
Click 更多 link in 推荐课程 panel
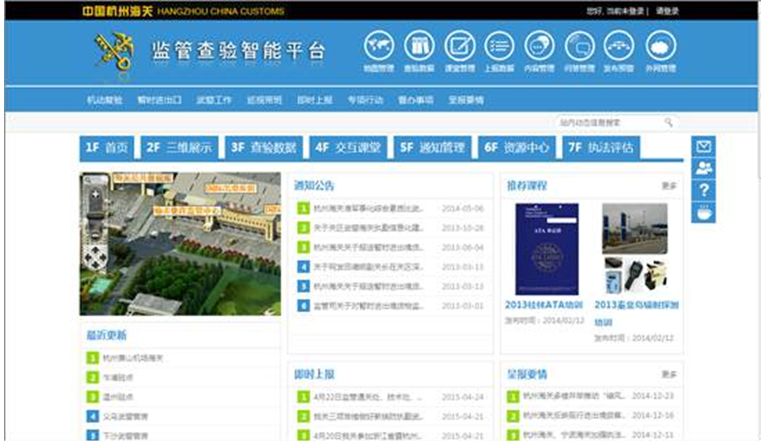point(668,186)
